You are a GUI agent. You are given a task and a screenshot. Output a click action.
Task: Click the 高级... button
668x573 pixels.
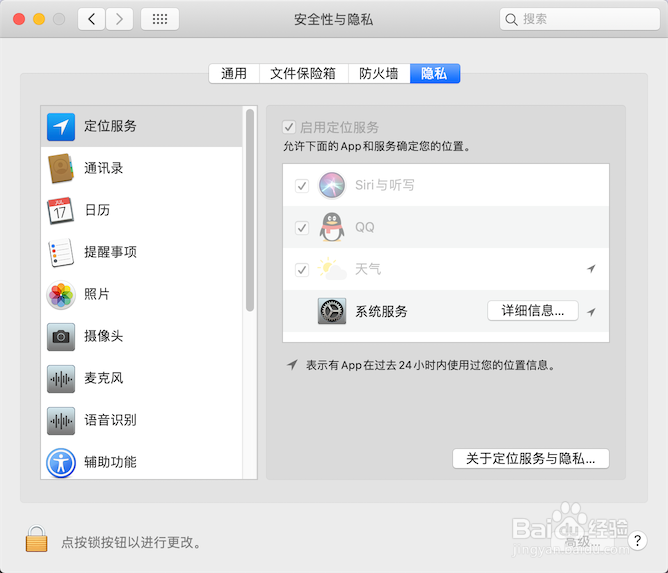tap(582, 542)
